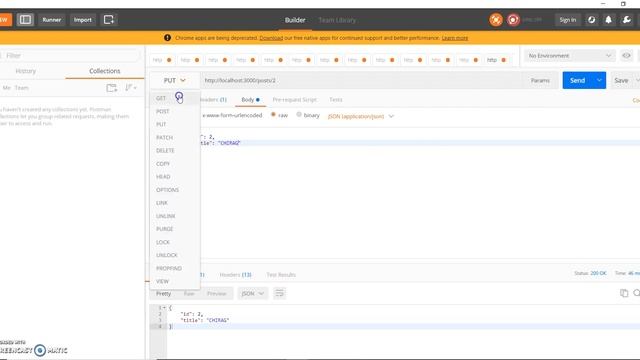
Task: Choose COPY from the method list
Action: pos(175,164)
